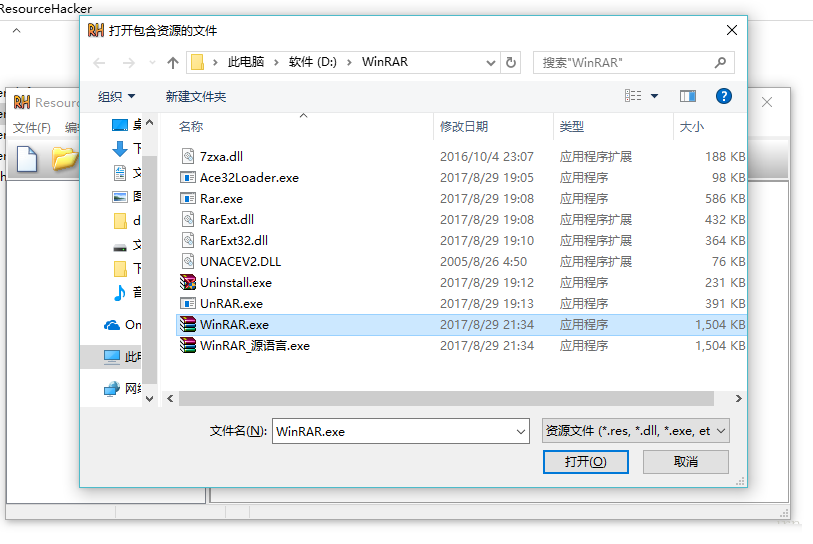This screenshot has width=813, height=544.
Task: Click the RarExt32.dll file icon
Action: point(188,241)
